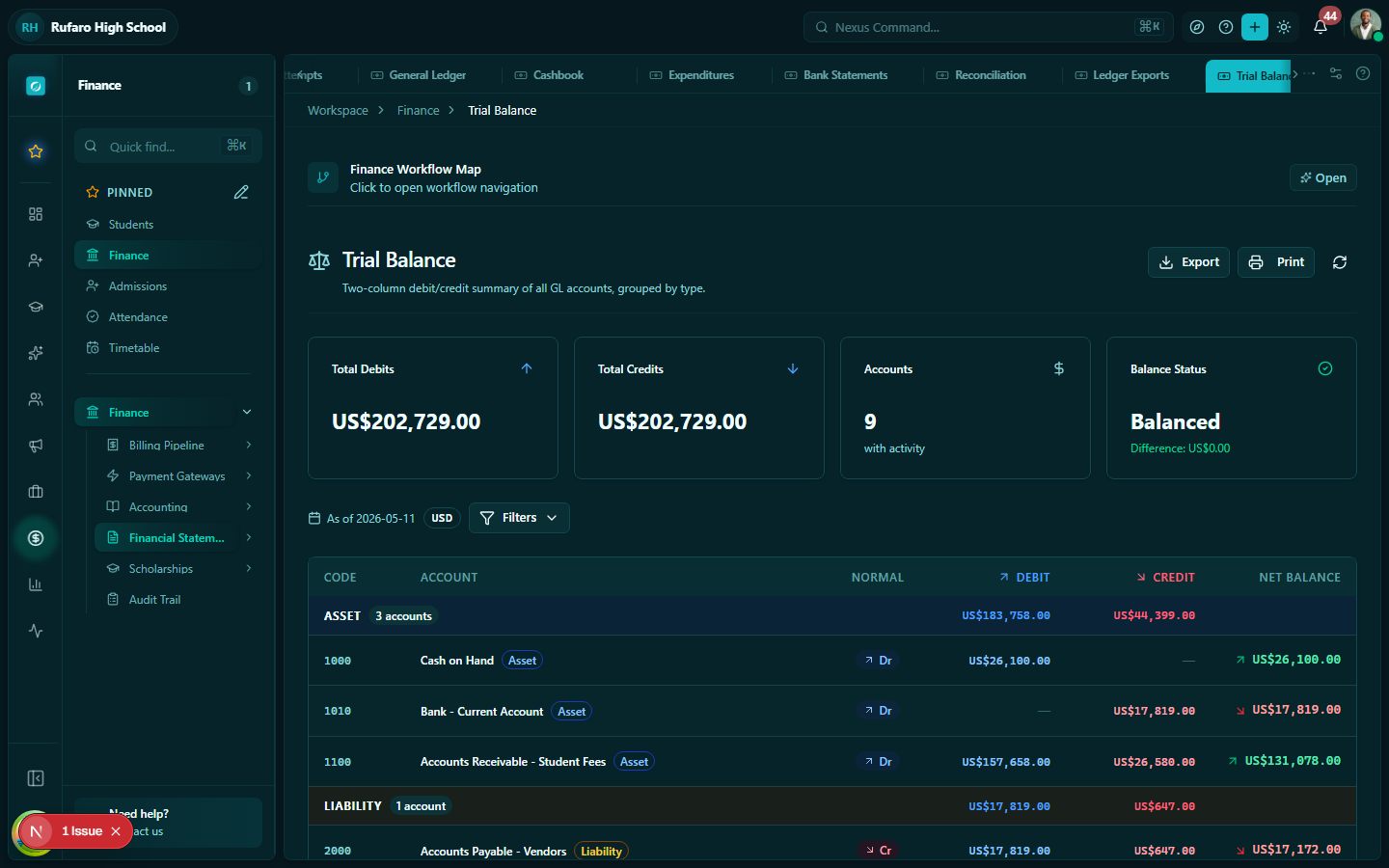Click the USD currency badge
The width and height of the screenshot is (1389, 868).
pyautogui.click(x=442, y=518)
